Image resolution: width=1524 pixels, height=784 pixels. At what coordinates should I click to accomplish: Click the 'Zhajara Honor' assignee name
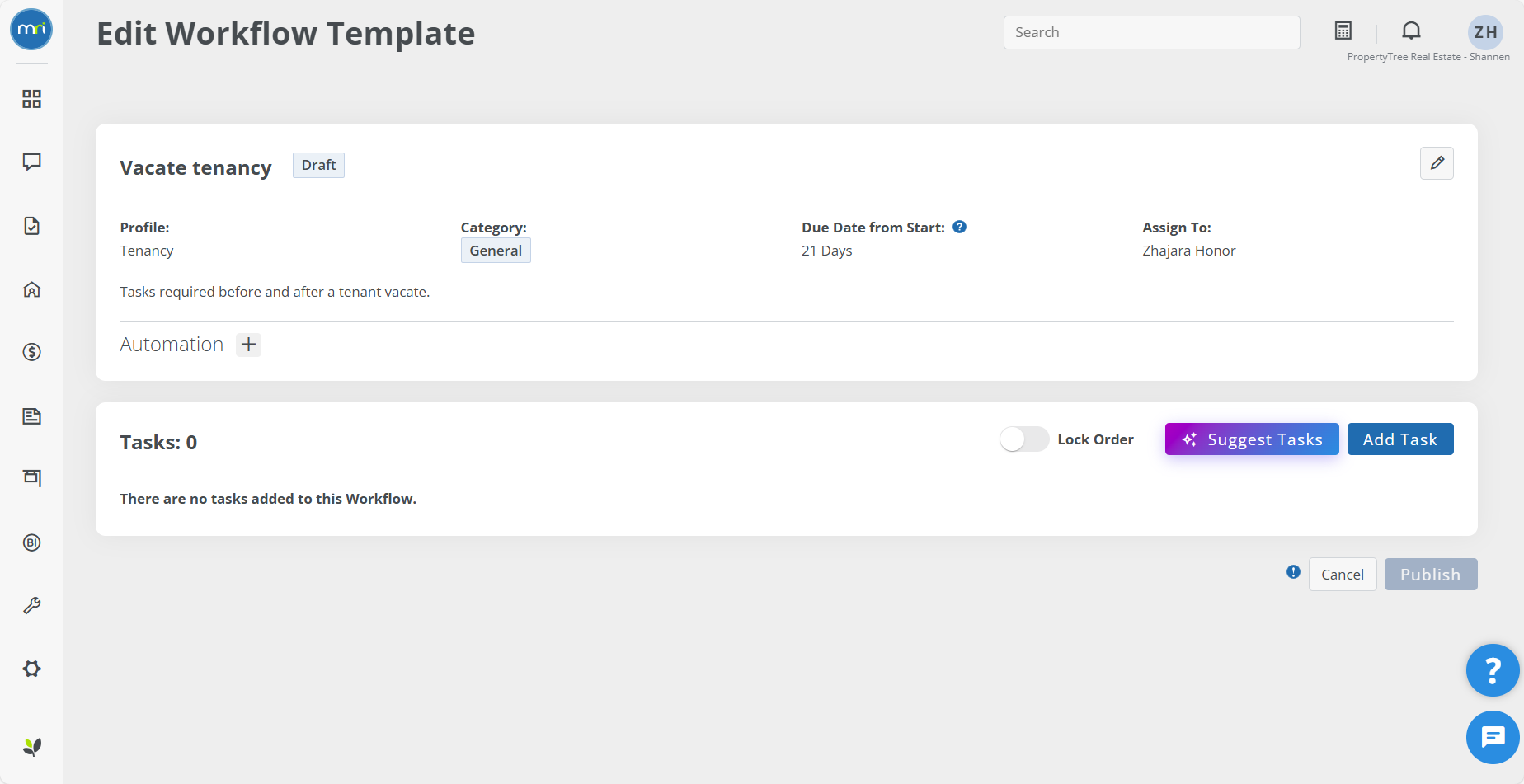tap(1189, 251)
